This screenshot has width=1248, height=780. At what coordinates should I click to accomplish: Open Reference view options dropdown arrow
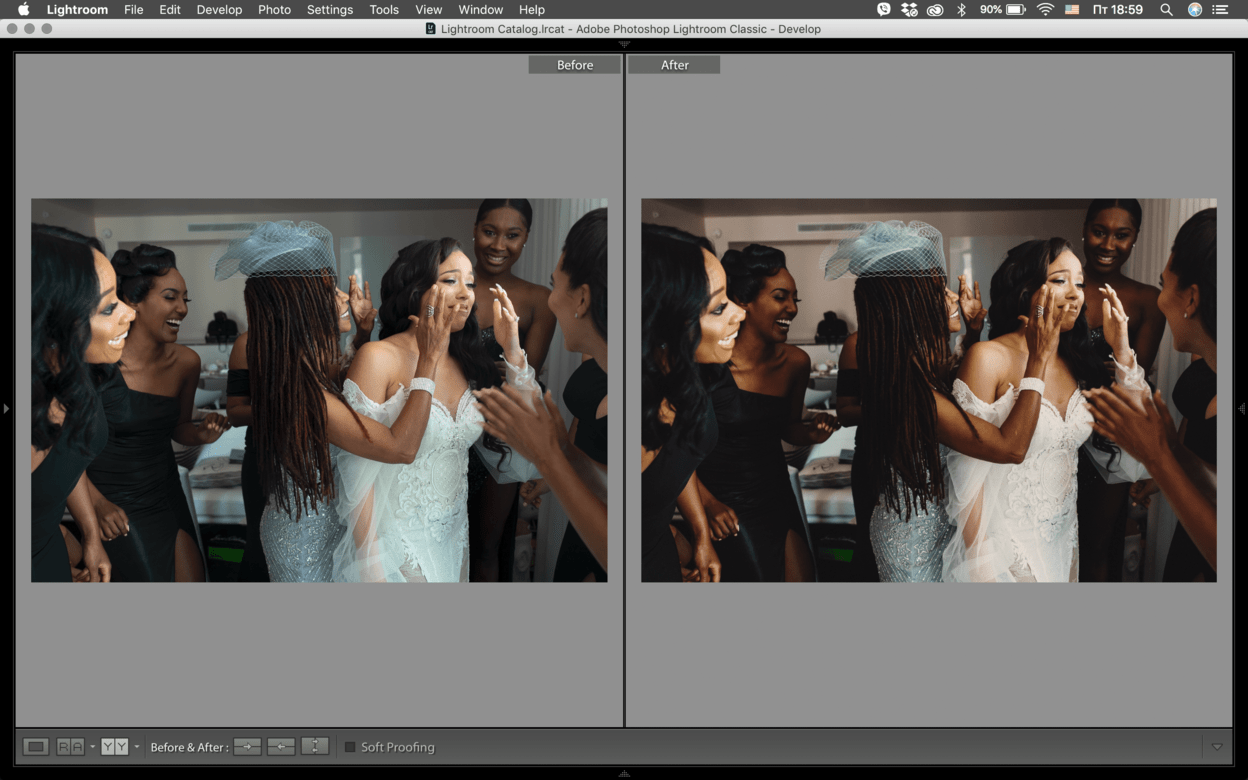92,747
